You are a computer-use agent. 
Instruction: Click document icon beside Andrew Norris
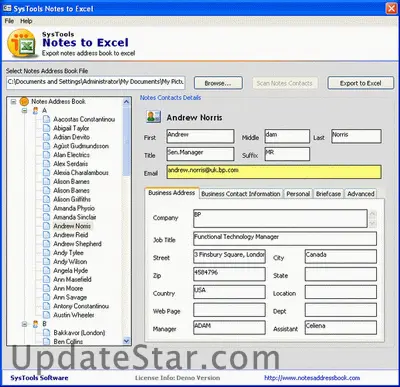47,226
